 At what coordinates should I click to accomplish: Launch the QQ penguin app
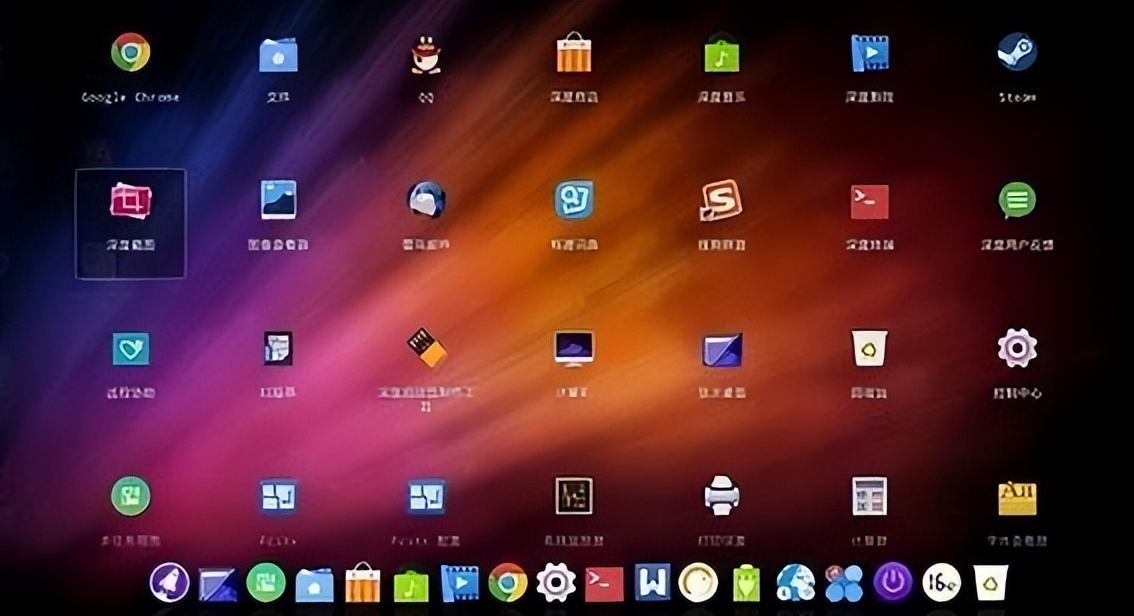point(425,54)
